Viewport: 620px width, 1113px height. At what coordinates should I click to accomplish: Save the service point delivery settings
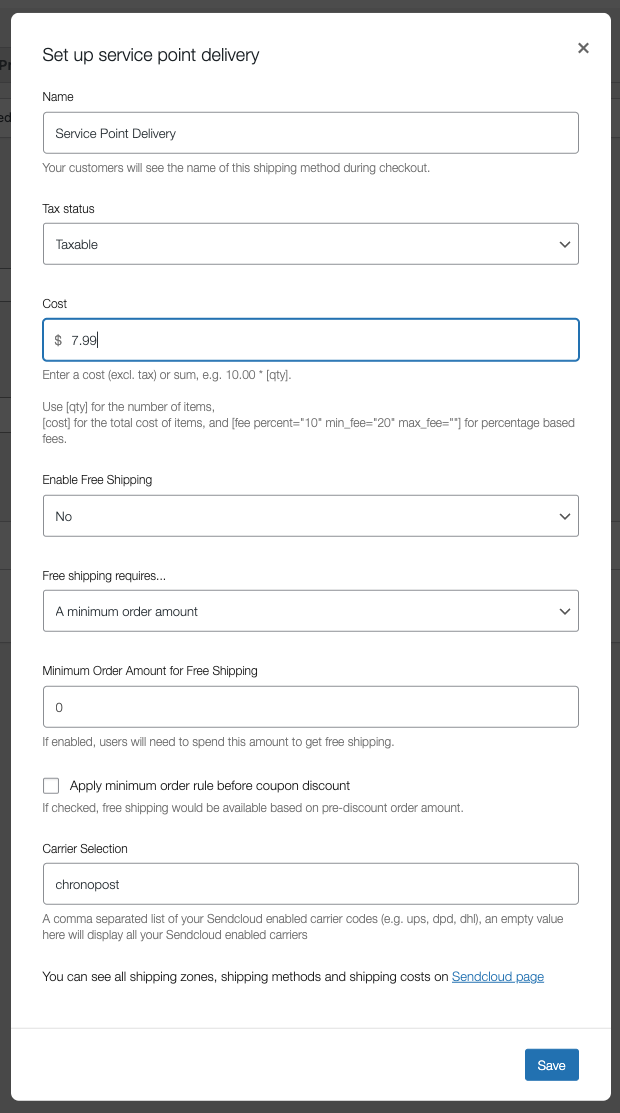552,1065
